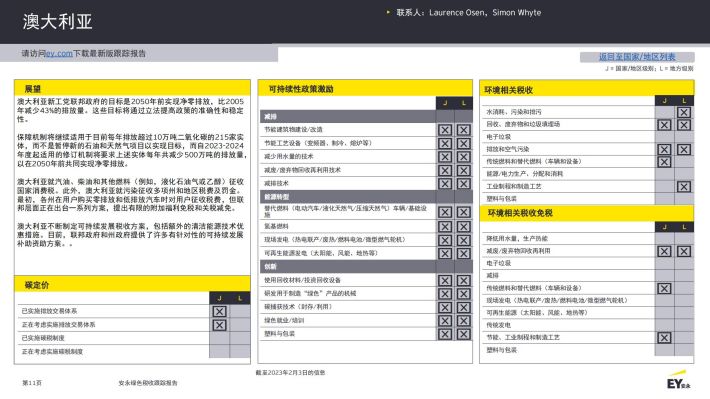Click the L checkbox for 工业制程和制造工艺
710x399 pixels.
click(x=684, y=187)
